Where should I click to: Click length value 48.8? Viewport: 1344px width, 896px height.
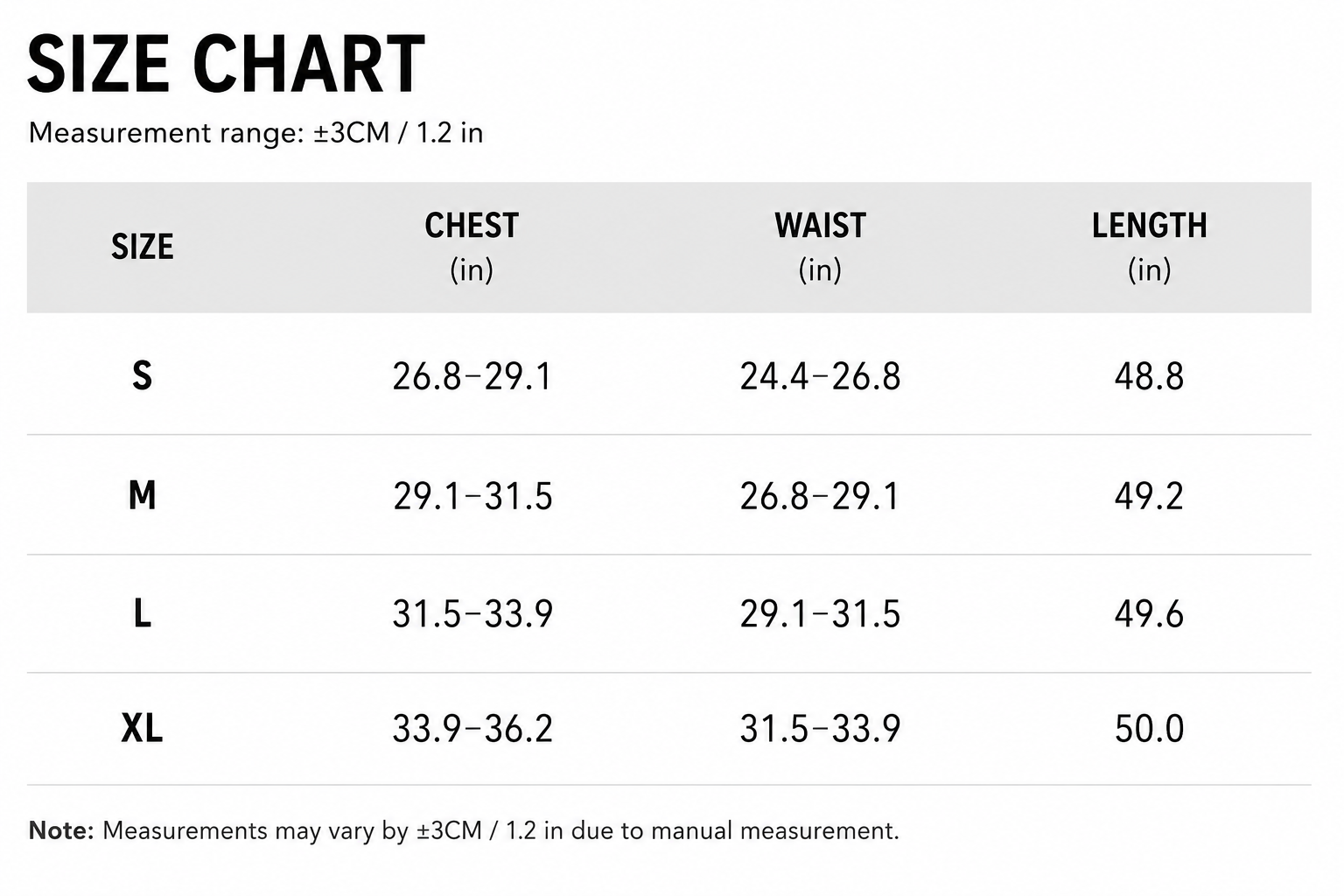point(1149,376)
